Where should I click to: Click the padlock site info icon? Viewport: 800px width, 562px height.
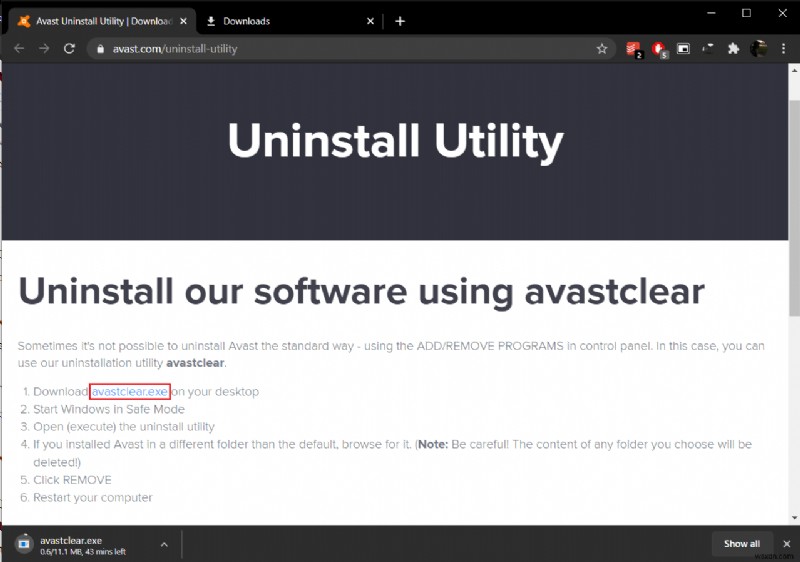pyautogui.click(x=101, y=49)
